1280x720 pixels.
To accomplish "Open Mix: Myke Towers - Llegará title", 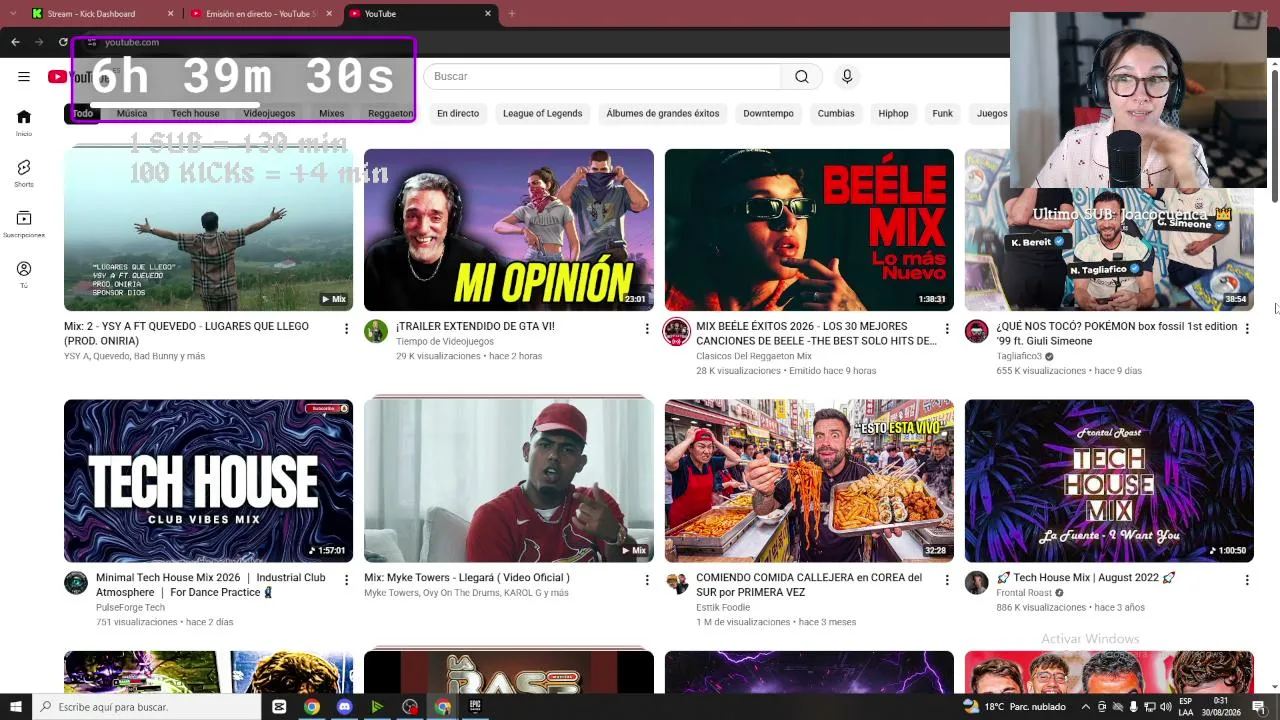I will [x=467, y=577].
